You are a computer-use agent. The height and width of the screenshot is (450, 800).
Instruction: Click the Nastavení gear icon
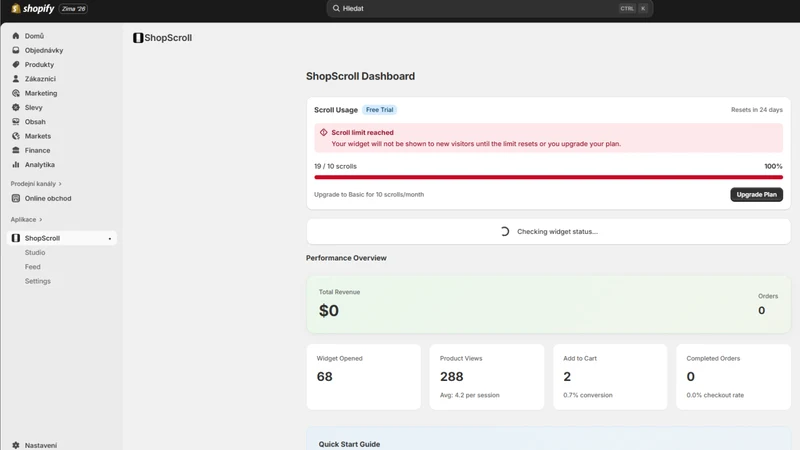(x=16, y=445)
